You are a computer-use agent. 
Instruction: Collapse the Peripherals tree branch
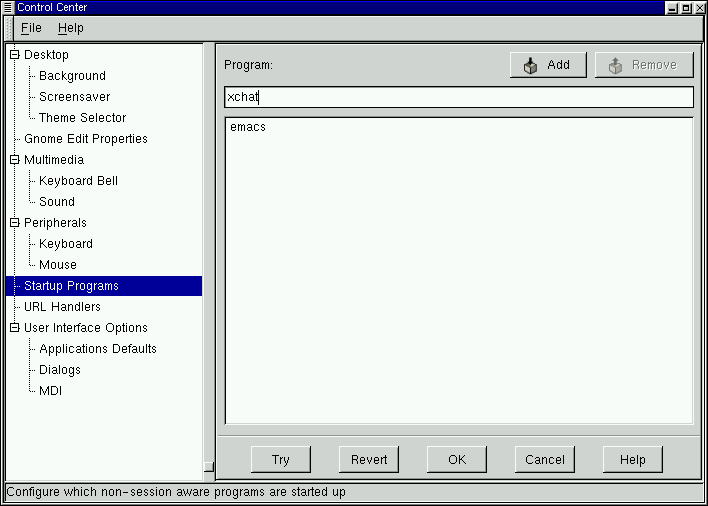(14, 223)
